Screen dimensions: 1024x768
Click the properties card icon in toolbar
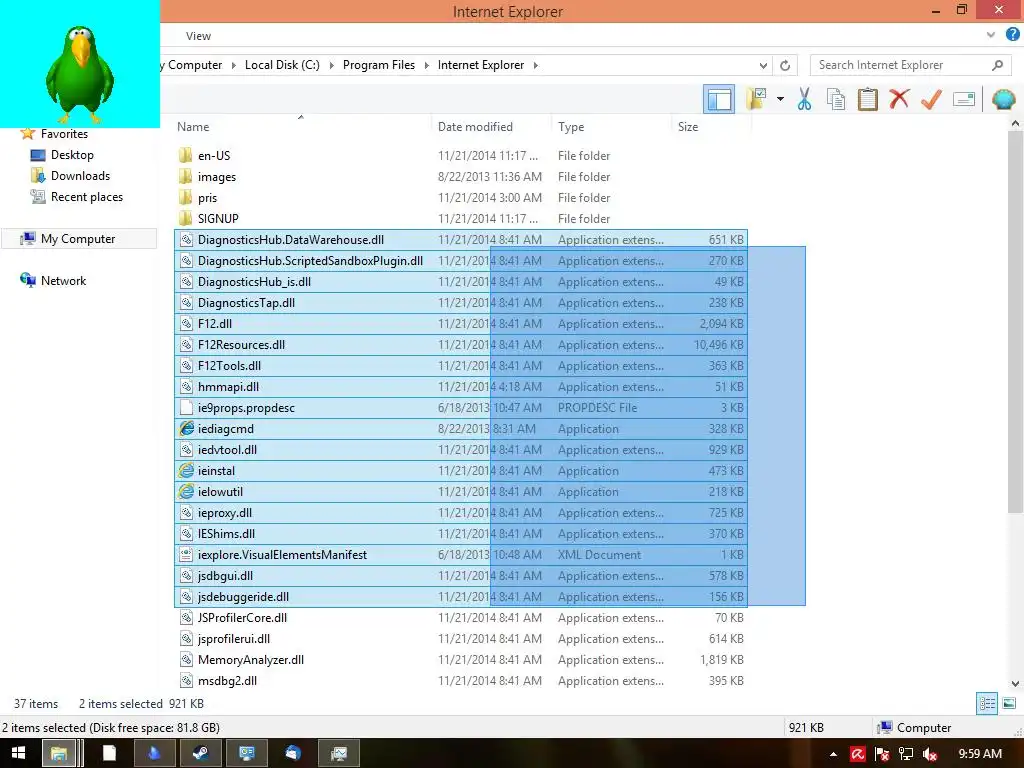point(964,99)
